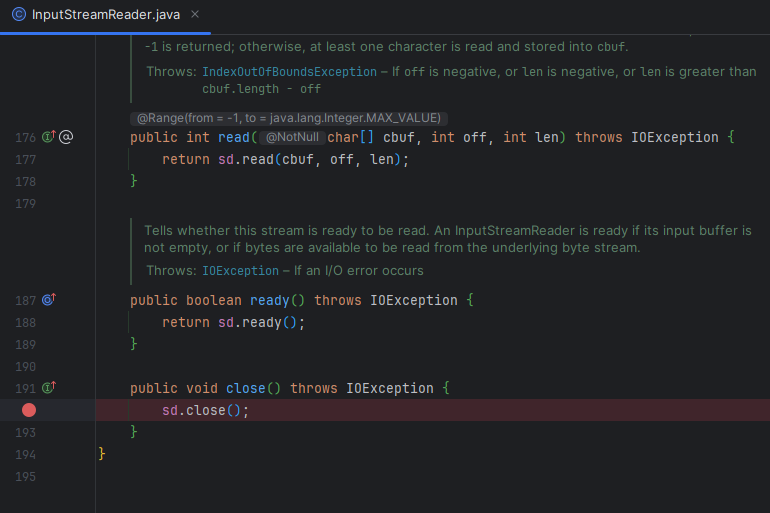The image size is (770, 513).
Task: Remove the red breakpoint on sd.close() line
Action: pos(29,410)
